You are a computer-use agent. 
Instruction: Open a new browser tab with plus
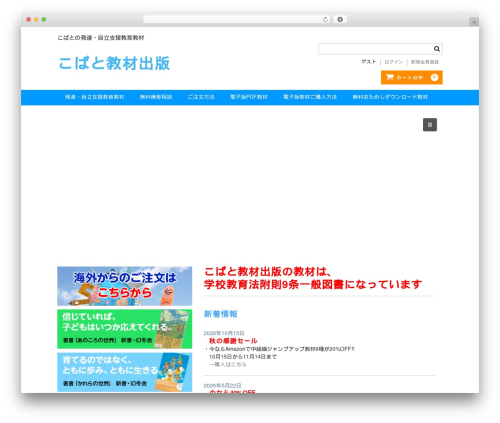pos(474,22)
